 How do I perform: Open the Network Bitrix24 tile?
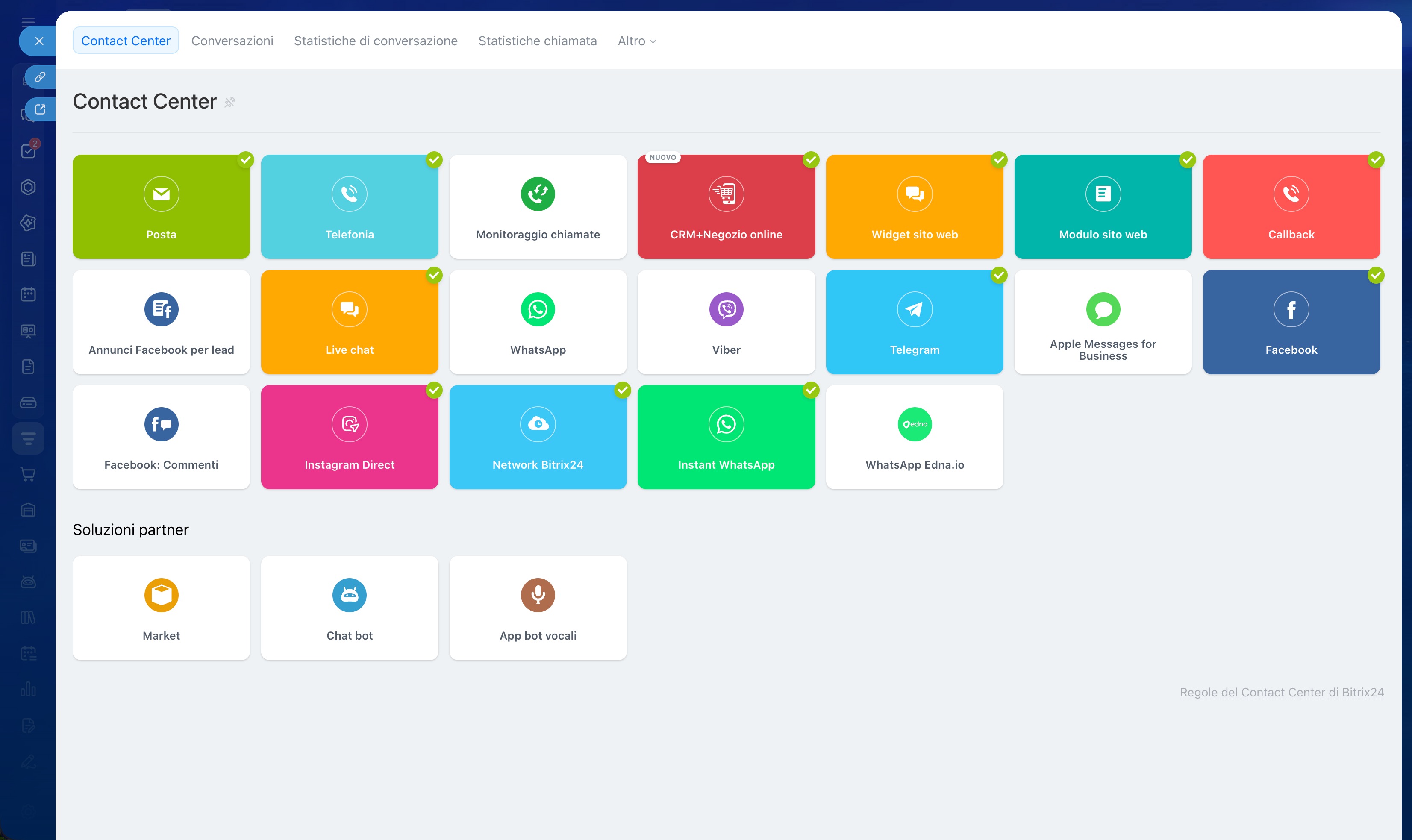pos(538,437)
